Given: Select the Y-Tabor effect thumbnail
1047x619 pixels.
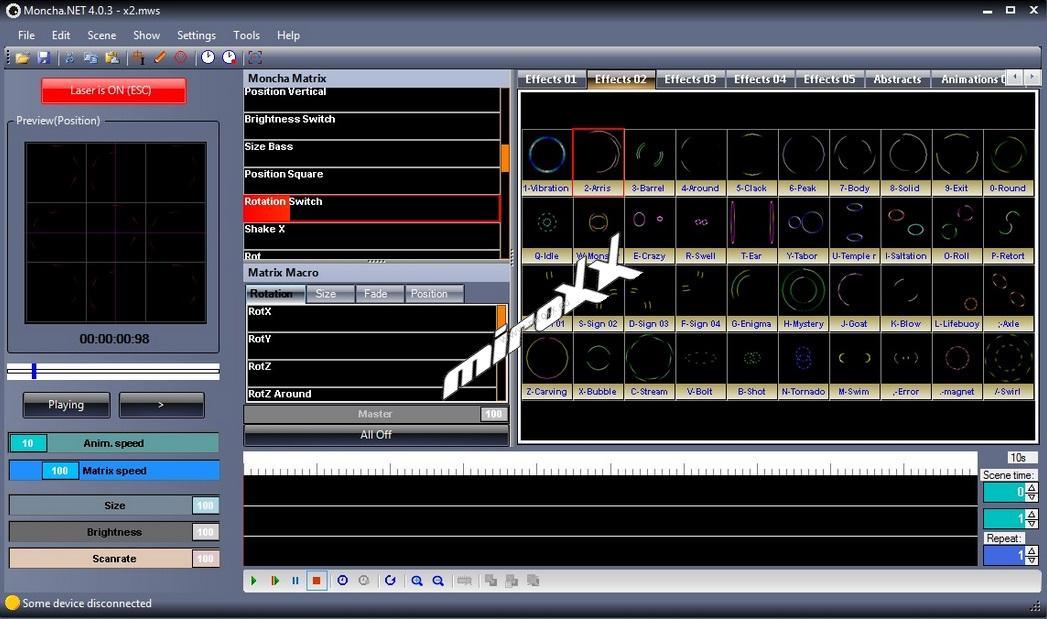Looking at the screenshot, I should click(x=803, y=230).
